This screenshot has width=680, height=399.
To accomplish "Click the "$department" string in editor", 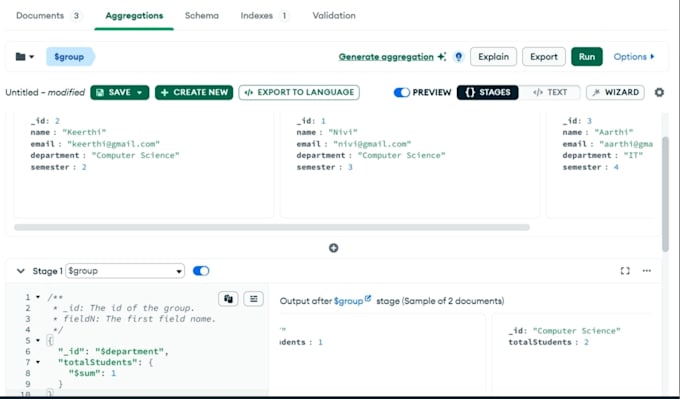I will [130, 351].
